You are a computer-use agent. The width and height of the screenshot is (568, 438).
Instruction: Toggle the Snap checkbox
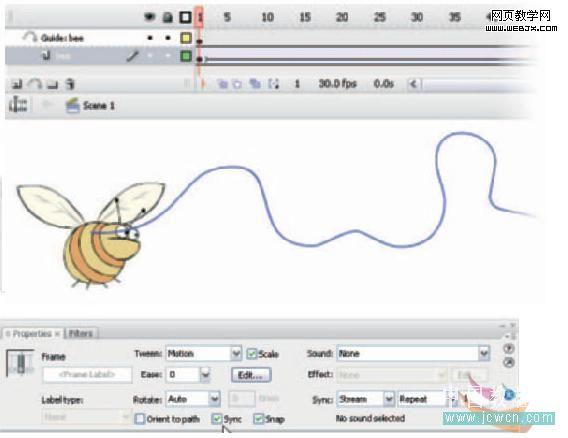point(258,419)
